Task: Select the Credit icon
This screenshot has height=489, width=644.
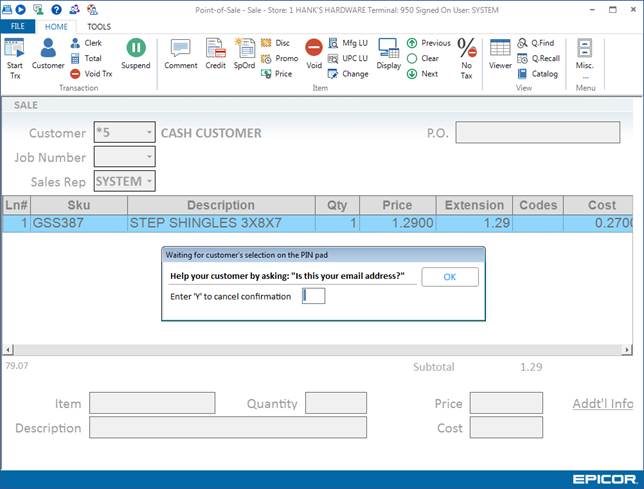Action: click(215, 54)
